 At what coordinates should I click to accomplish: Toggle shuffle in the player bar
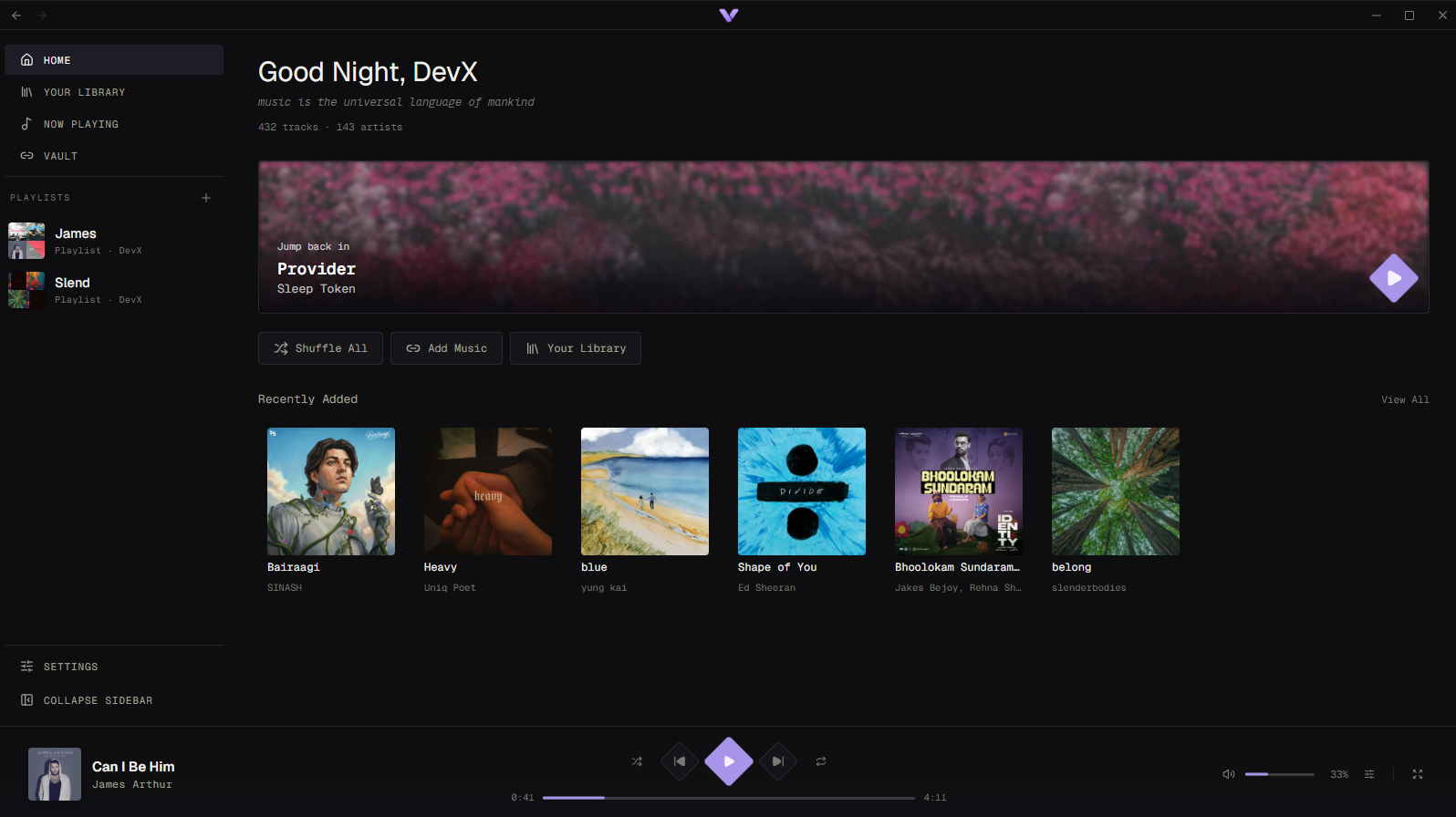pos(637,761)
